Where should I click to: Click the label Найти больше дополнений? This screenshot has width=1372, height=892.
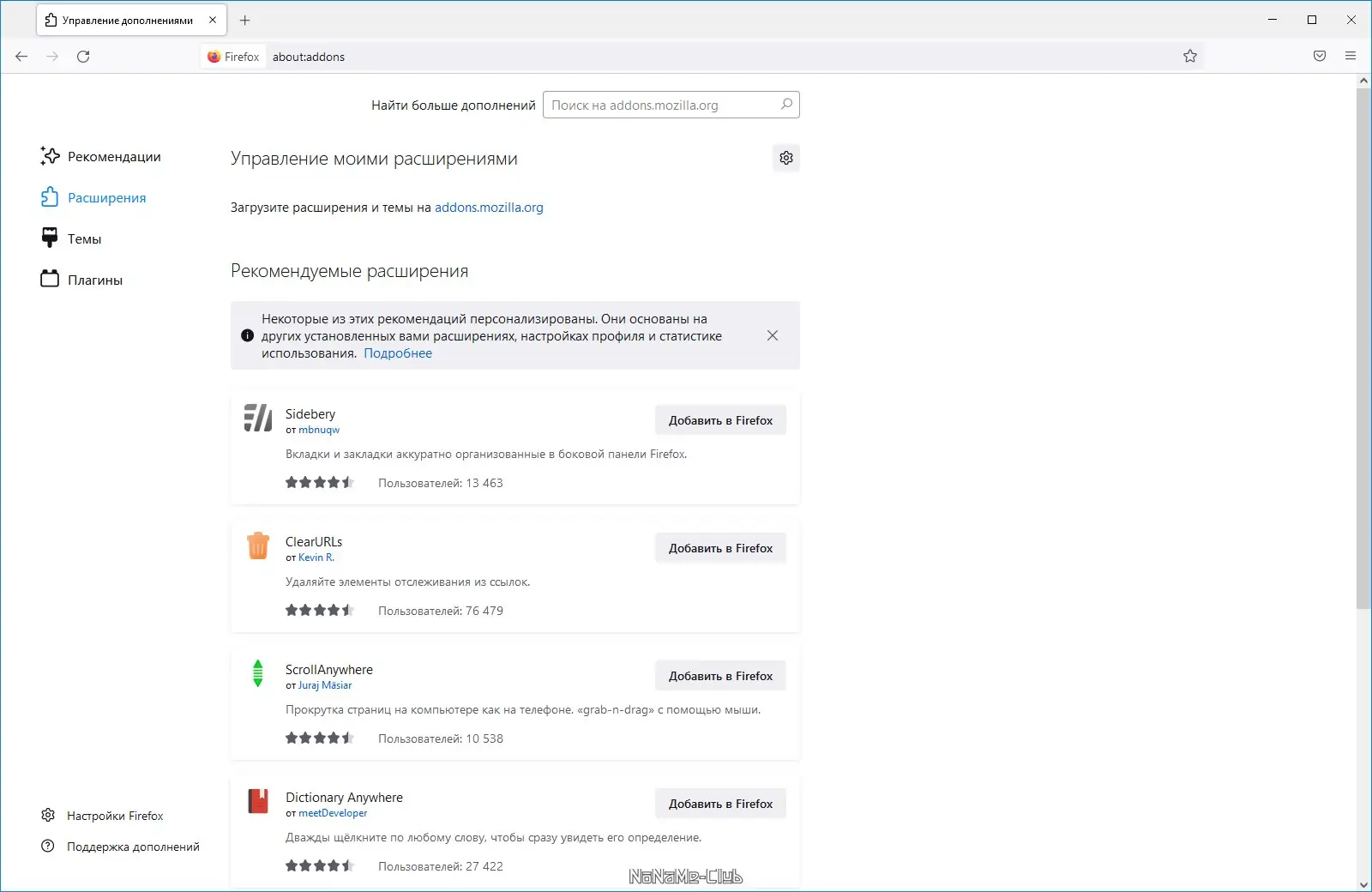point(454,105)
